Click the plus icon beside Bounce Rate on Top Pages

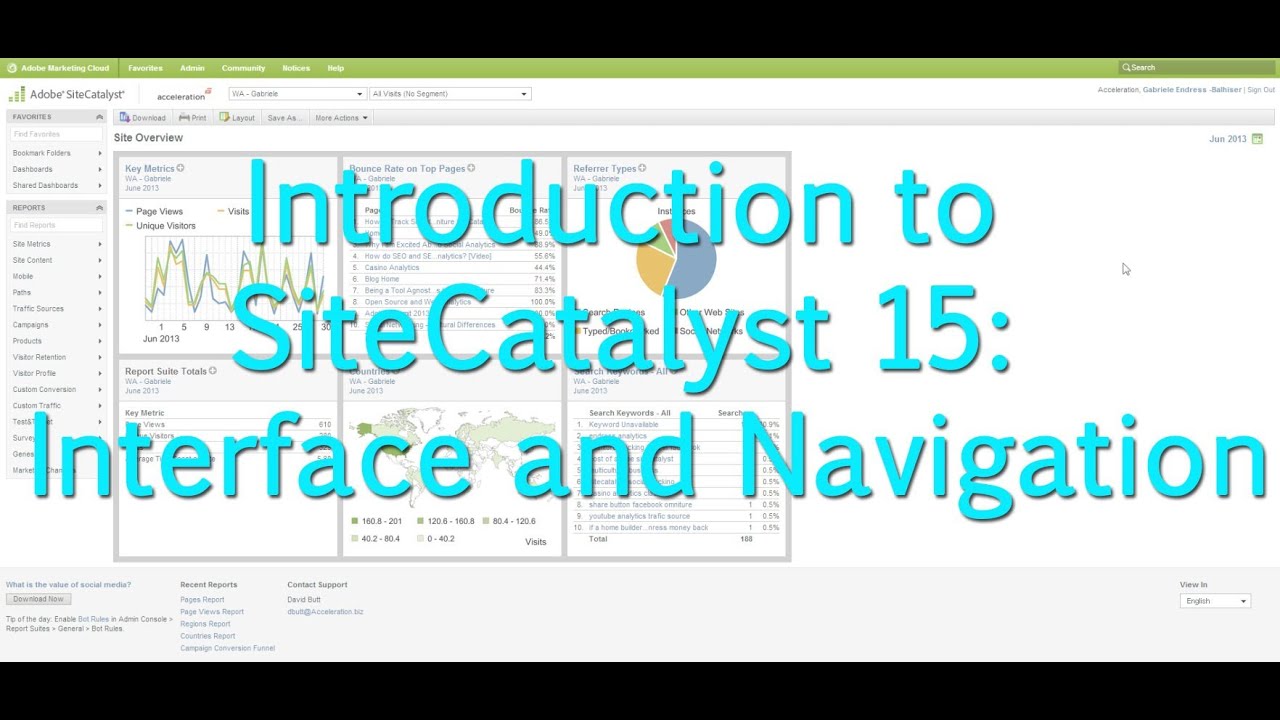point(471,168)
